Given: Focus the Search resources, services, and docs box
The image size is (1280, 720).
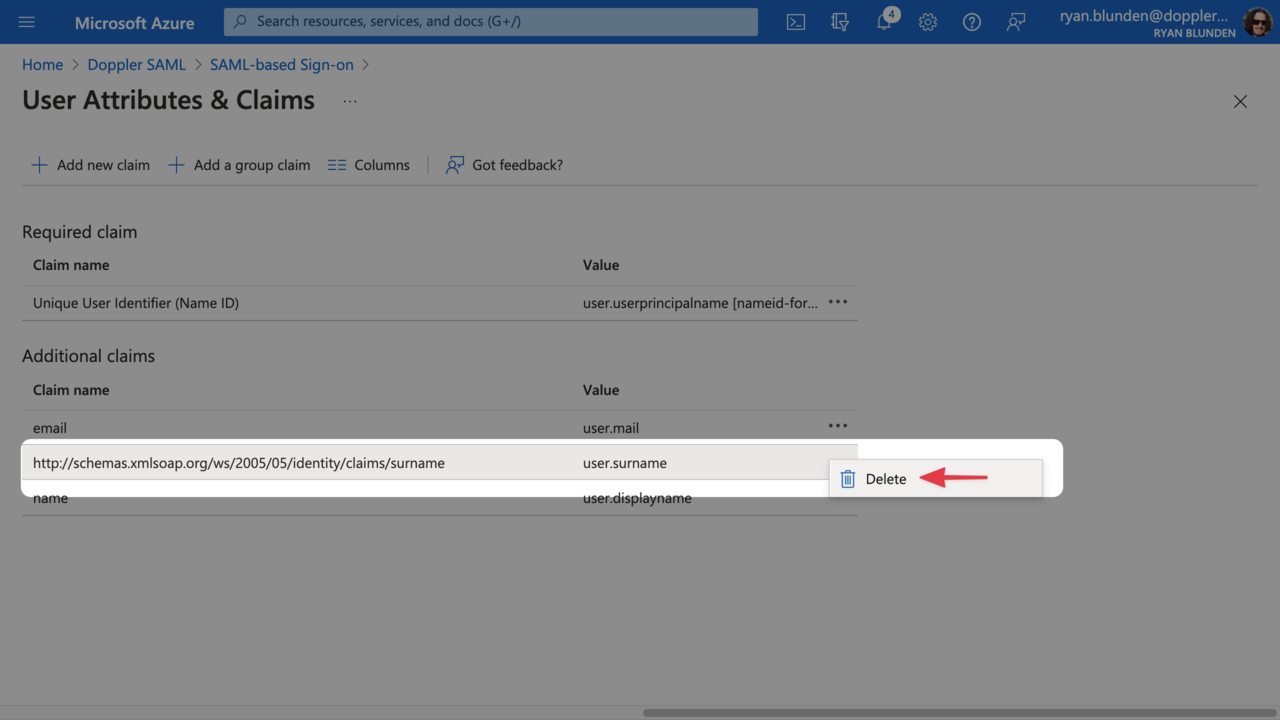Looking at the screenshot, I should [491, 21].
